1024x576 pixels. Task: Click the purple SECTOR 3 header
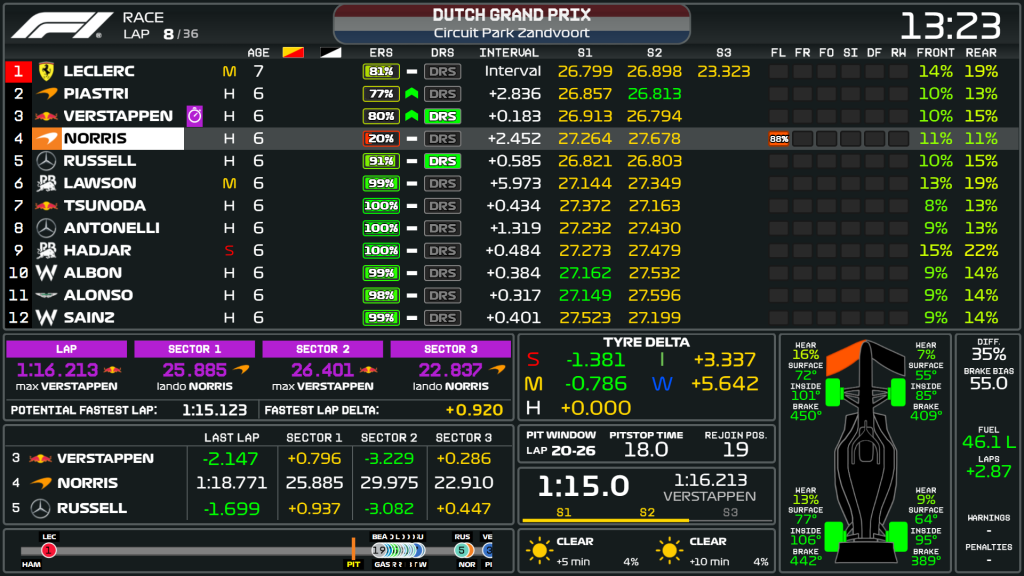coord(451,349)
